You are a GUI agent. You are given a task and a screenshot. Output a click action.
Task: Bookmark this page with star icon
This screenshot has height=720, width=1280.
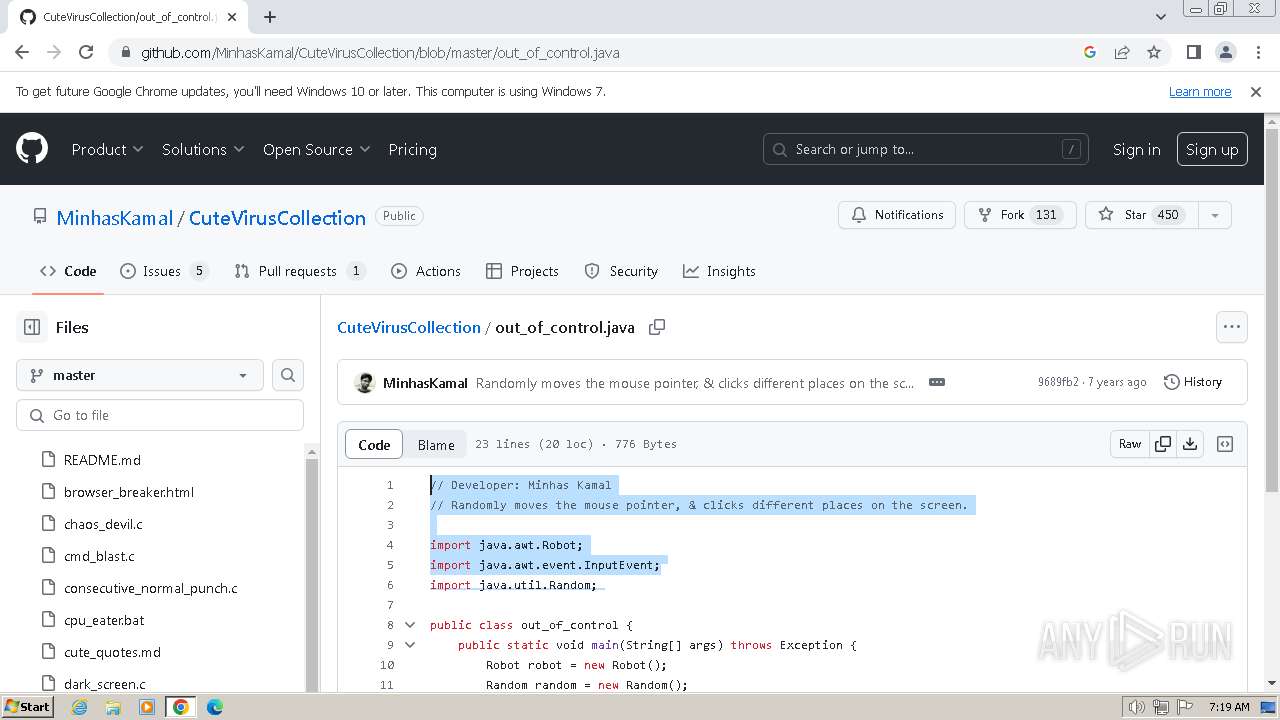click(1154, 52)
